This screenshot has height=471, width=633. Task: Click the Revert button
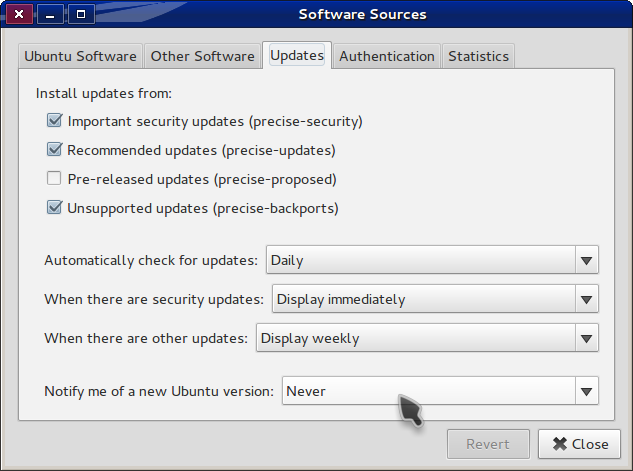(487, 444)
